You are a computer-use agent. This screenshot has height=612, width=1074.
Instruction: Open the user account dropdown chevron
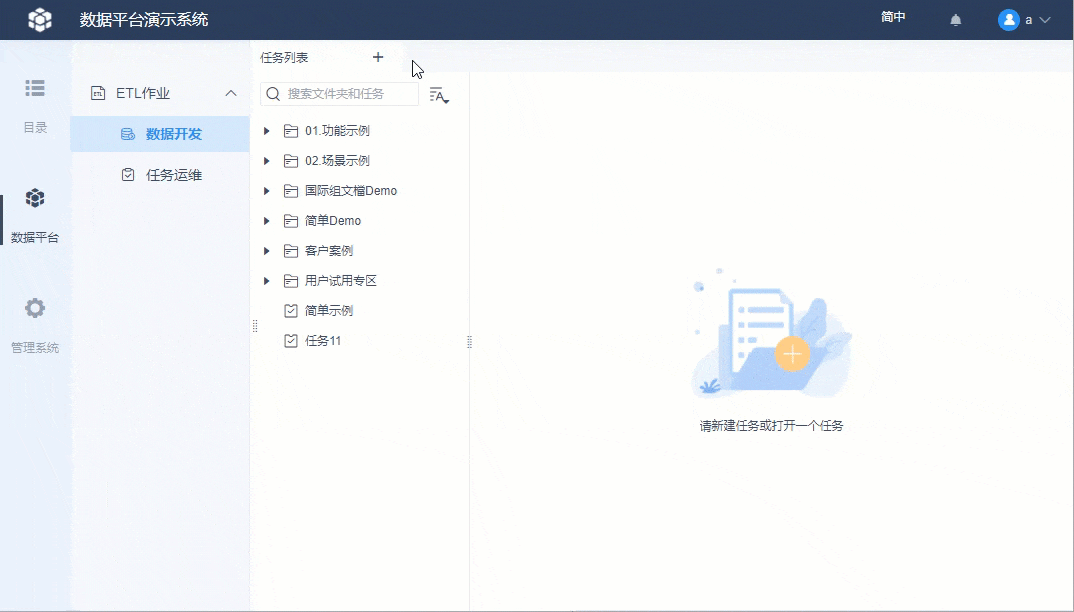point(1045,20)
